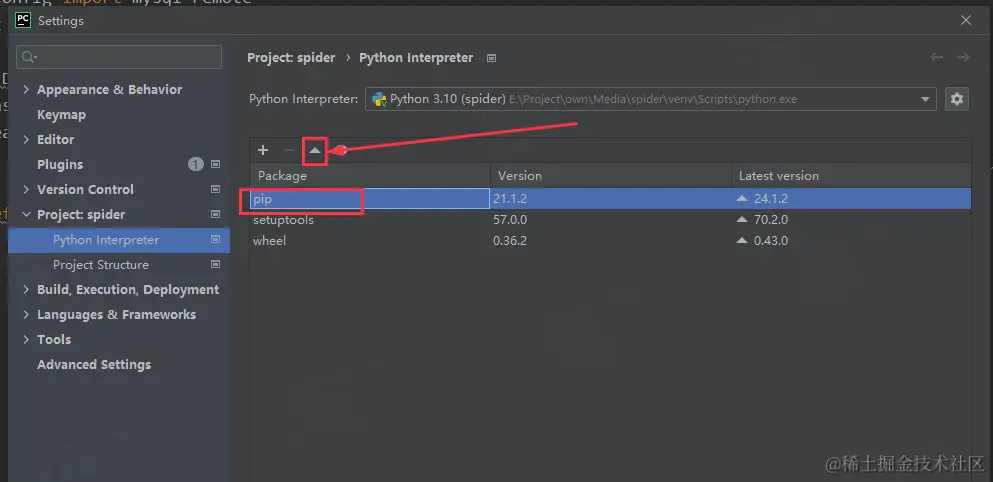Collapse the Project: spider section
993x482 pixels.
tap(26, 214)
